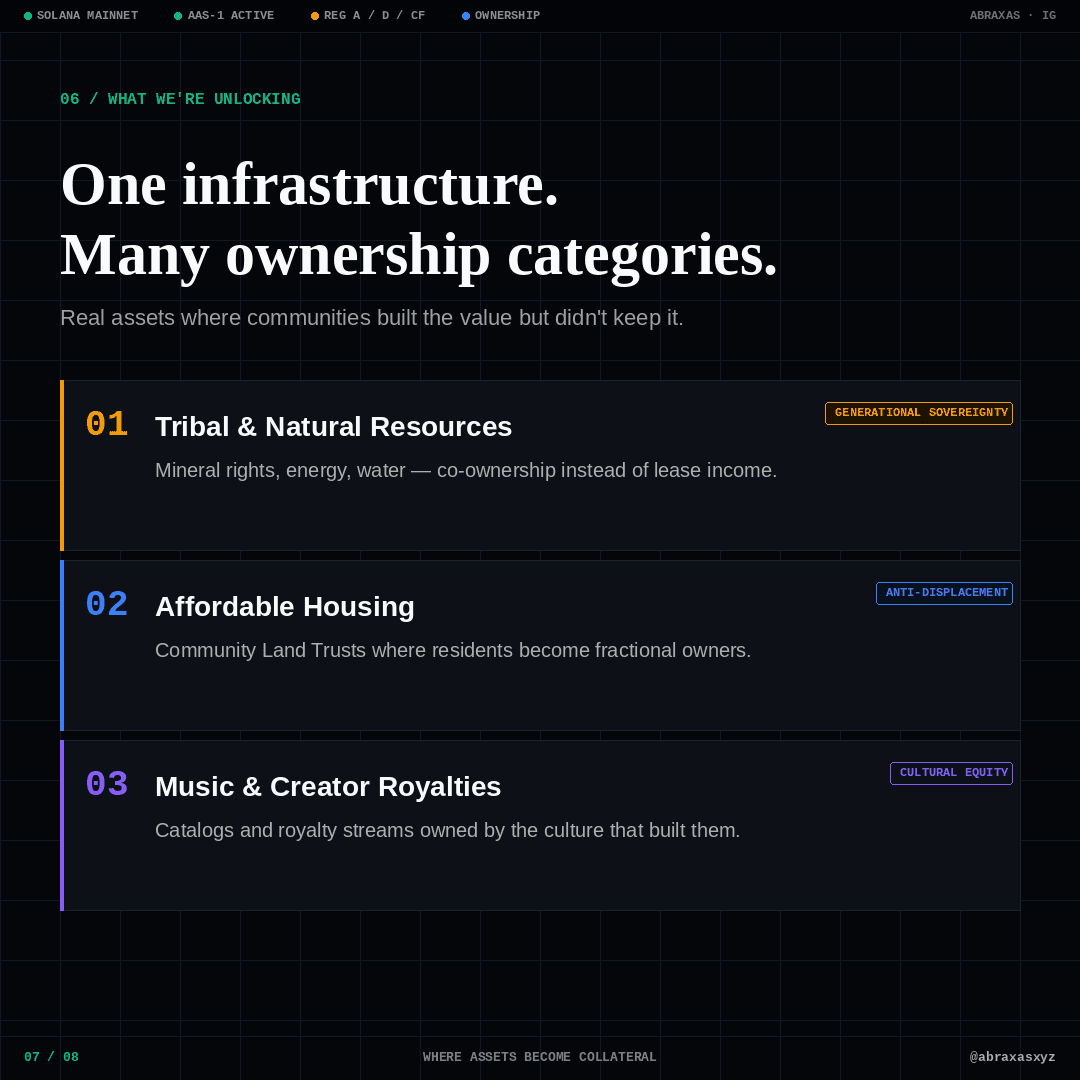The height and width of the screenshot is (1080, 1080).
Task: Click the 07 / 08 page indicator
Action: click(52, 1057)
